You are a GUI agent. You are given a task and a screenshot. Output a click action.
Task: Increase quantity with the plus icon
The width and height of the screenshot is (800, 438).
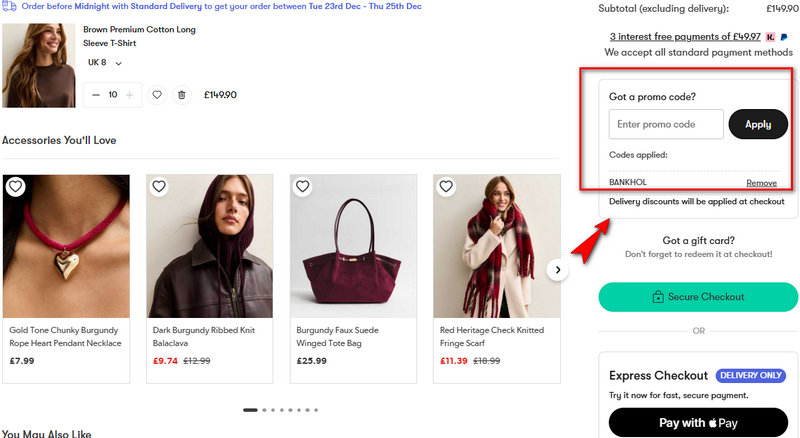point(129,95)
